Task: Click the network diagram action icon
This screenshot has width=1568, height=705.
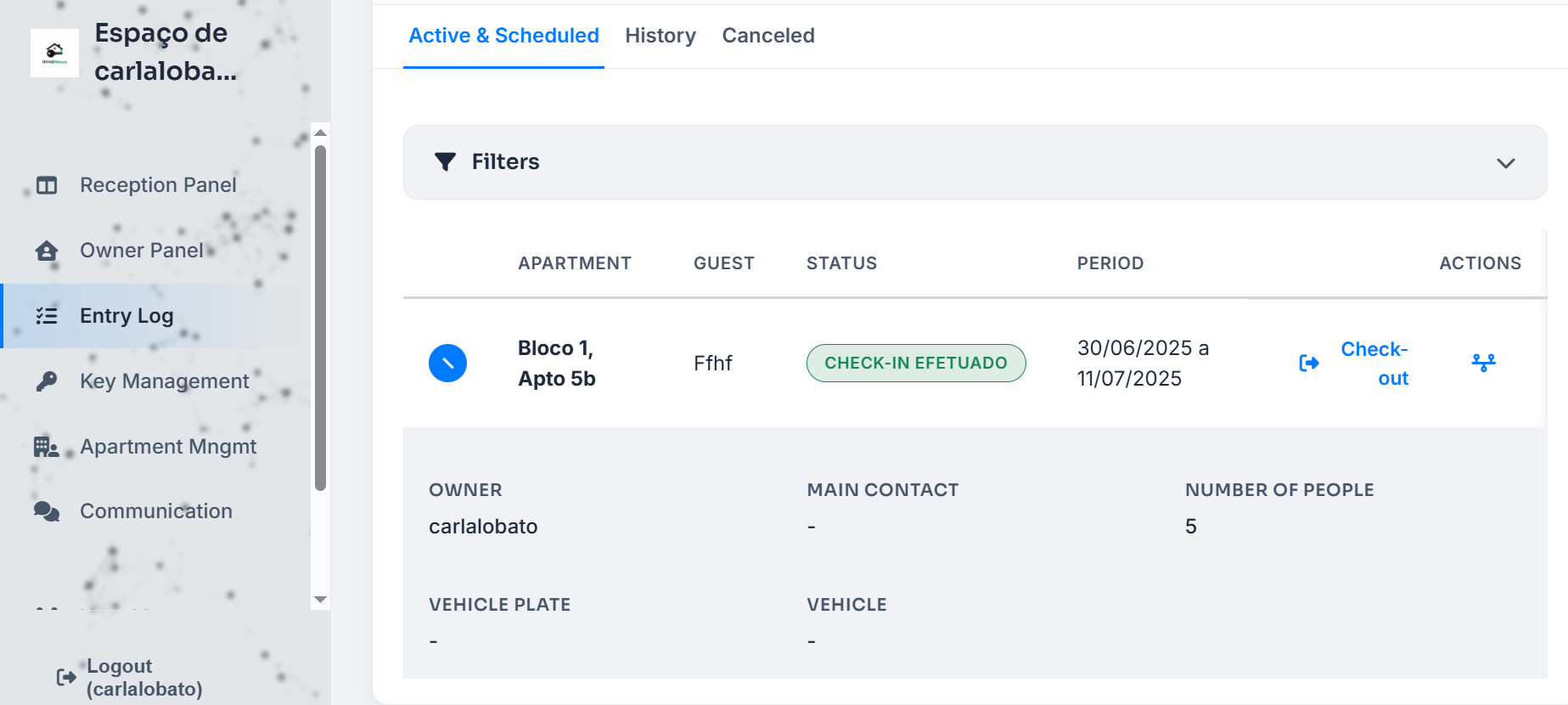Action: coord(1483,363)
